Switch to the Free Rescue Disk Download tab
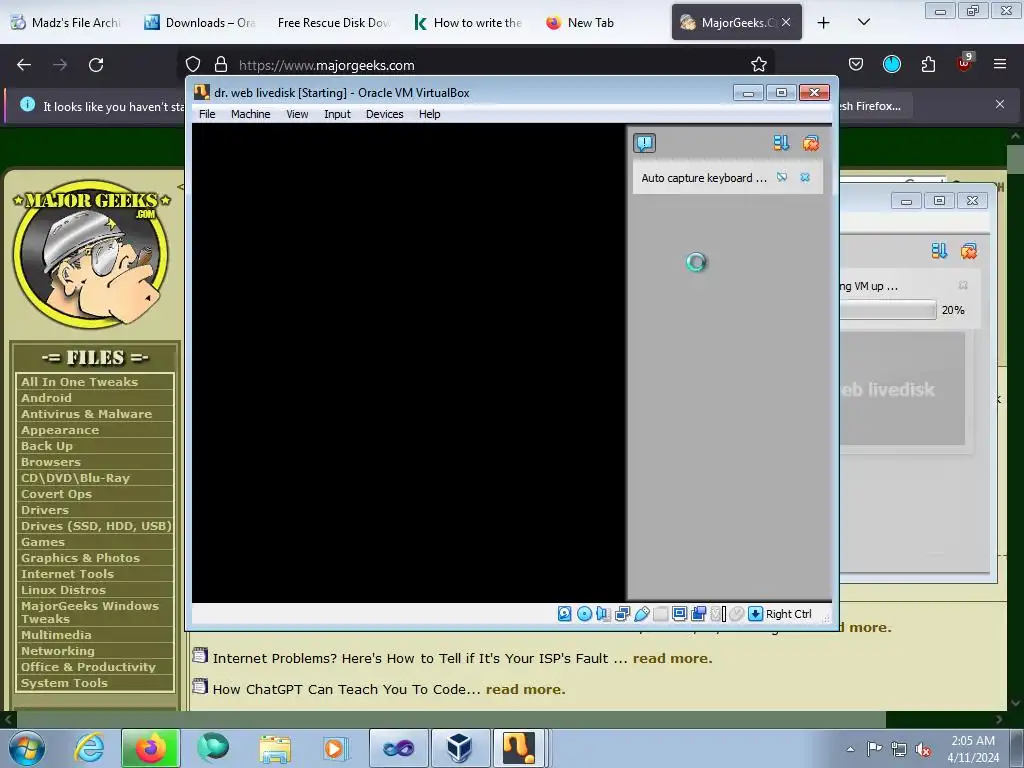Screen dimensions: 1024x768 click(333, 23)
